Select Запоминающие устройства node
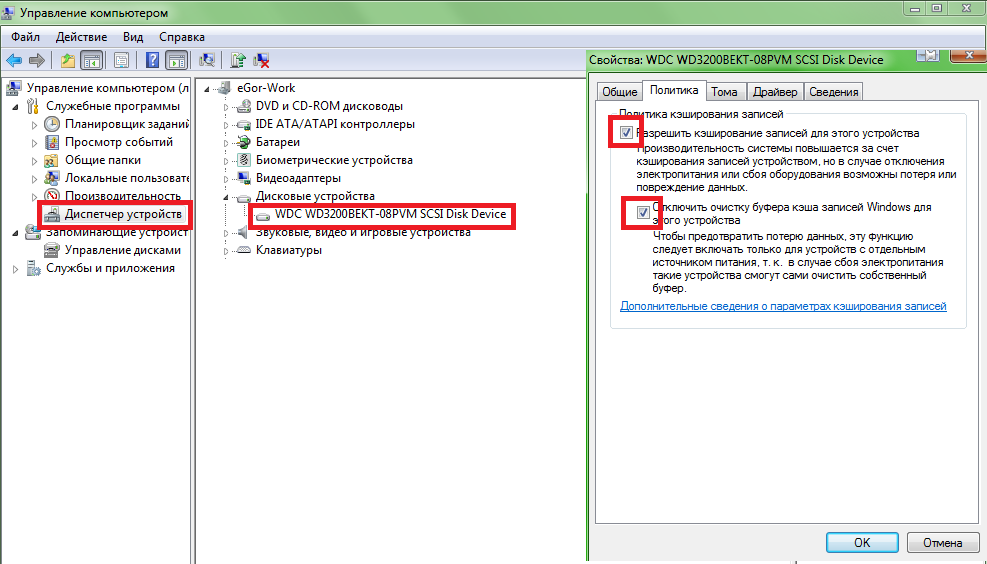 tap(117, 232)
